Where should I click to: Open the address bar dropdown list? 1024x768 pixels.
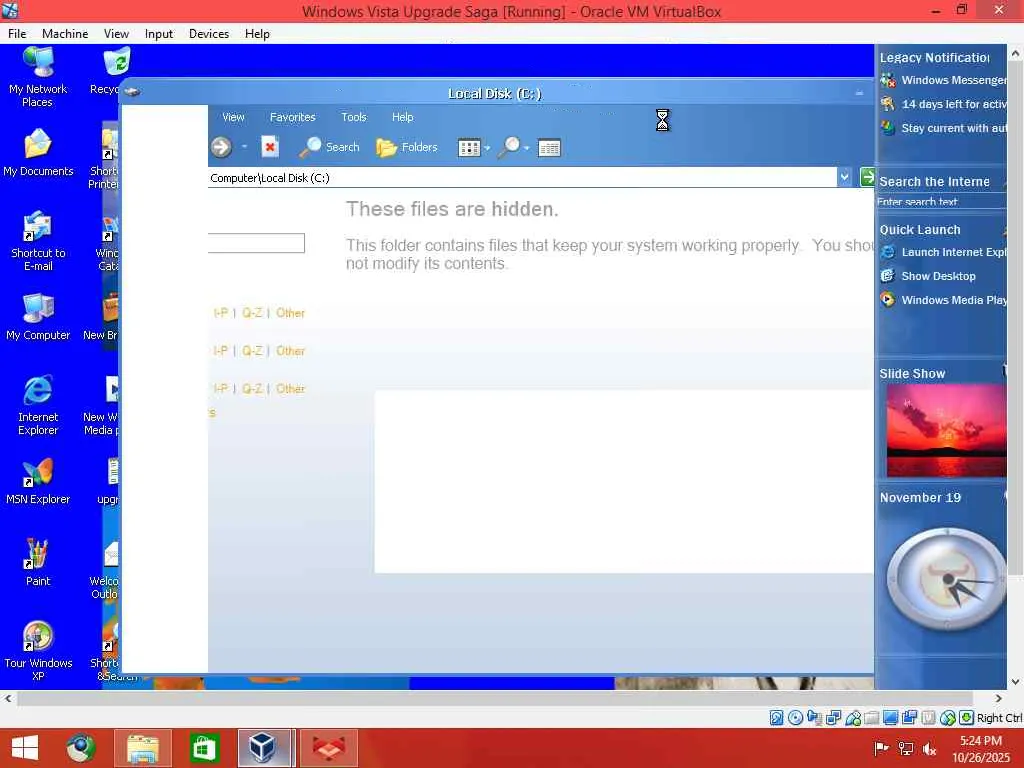tap(844, 177)
